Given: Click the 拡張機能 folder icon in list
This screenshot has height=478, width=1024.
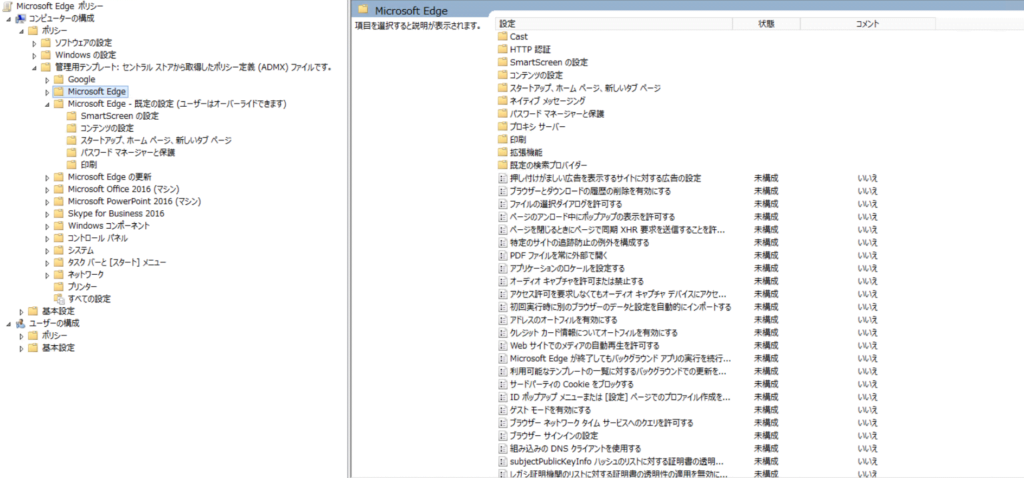Looking at the screenshot, I should (502, 152).
